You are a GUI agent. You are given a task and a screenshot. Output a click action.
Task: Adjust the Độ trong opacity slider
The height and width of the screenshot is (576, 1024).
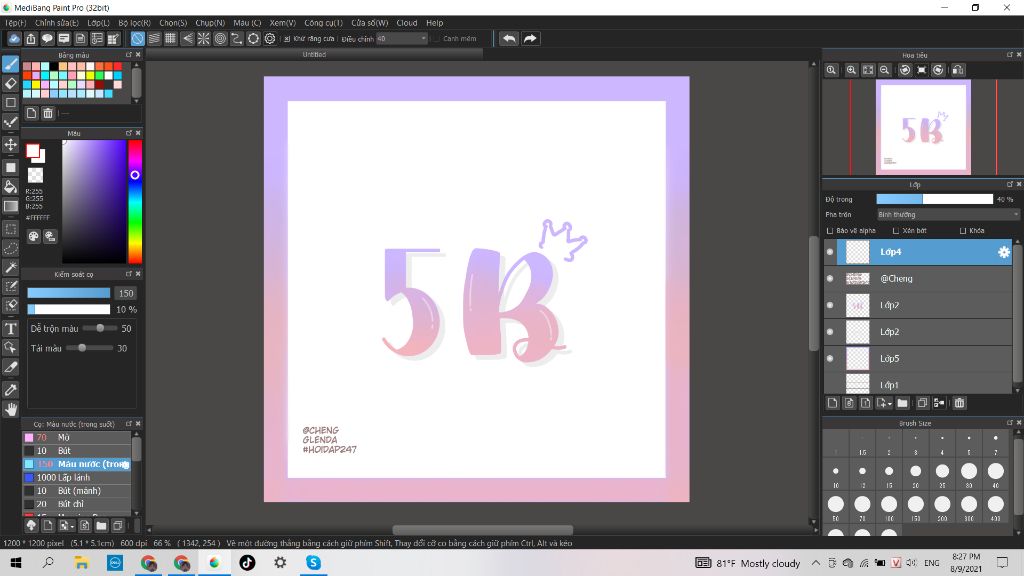(935, 199)
